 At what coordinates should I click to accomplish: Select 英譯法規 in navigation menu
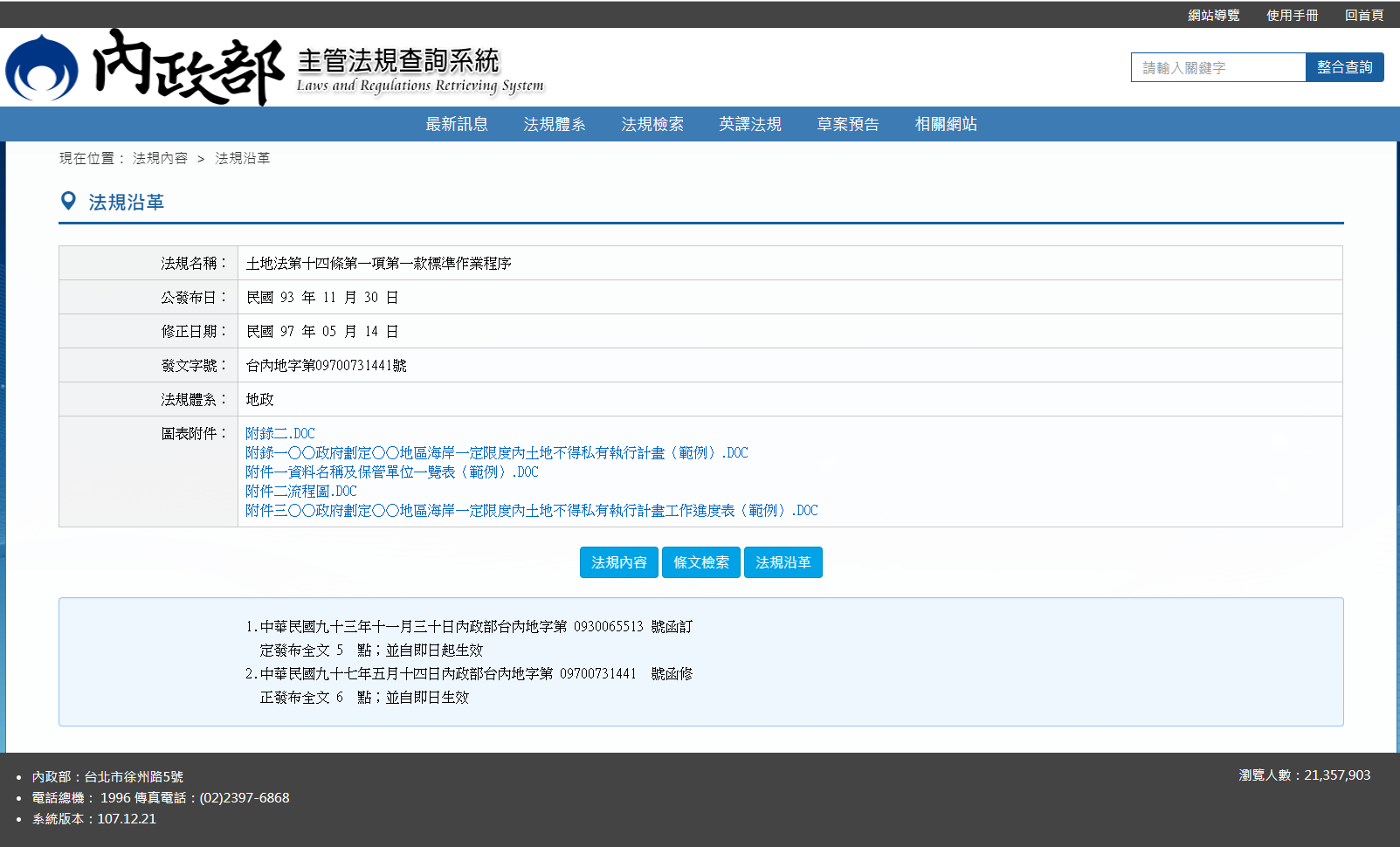749,124
